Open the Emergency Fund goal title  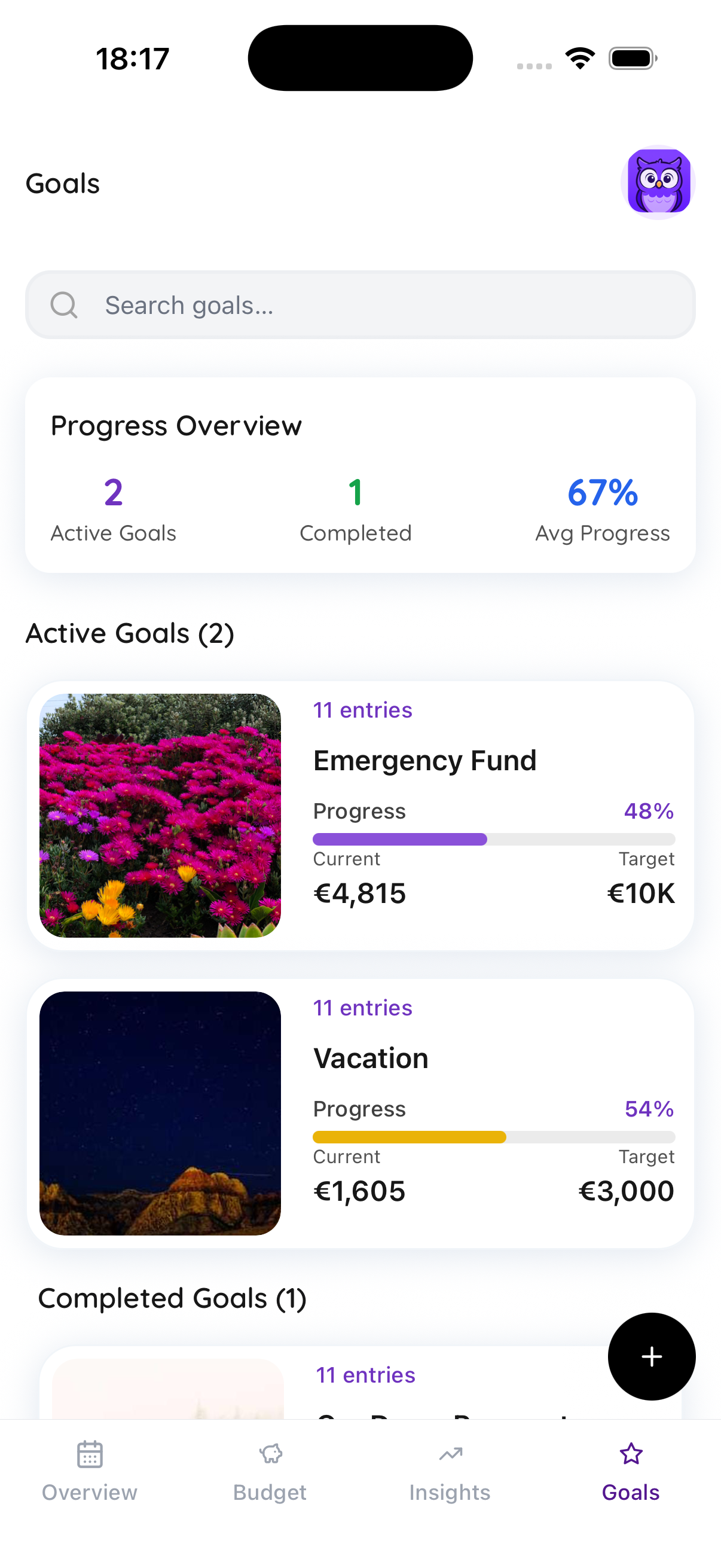point(424,760)
